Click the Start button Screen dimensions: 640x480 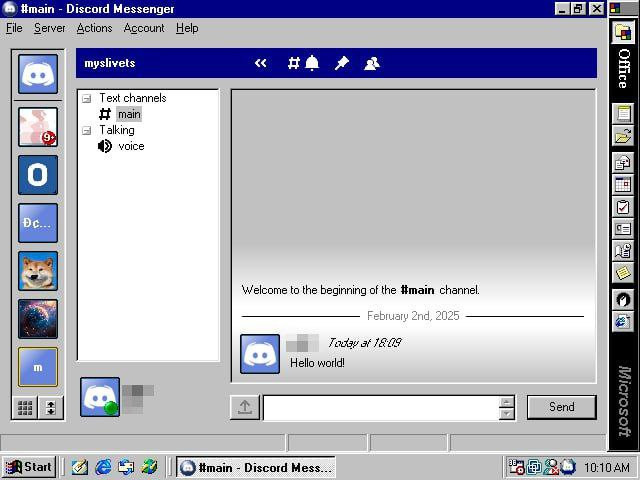(x=29, y=467)
